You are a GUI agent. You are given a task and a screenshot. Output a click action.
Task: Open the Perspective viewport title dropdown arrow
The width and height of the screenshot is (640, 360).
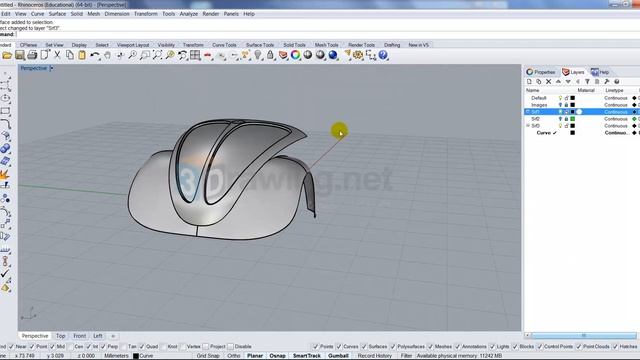coord(51,68)
